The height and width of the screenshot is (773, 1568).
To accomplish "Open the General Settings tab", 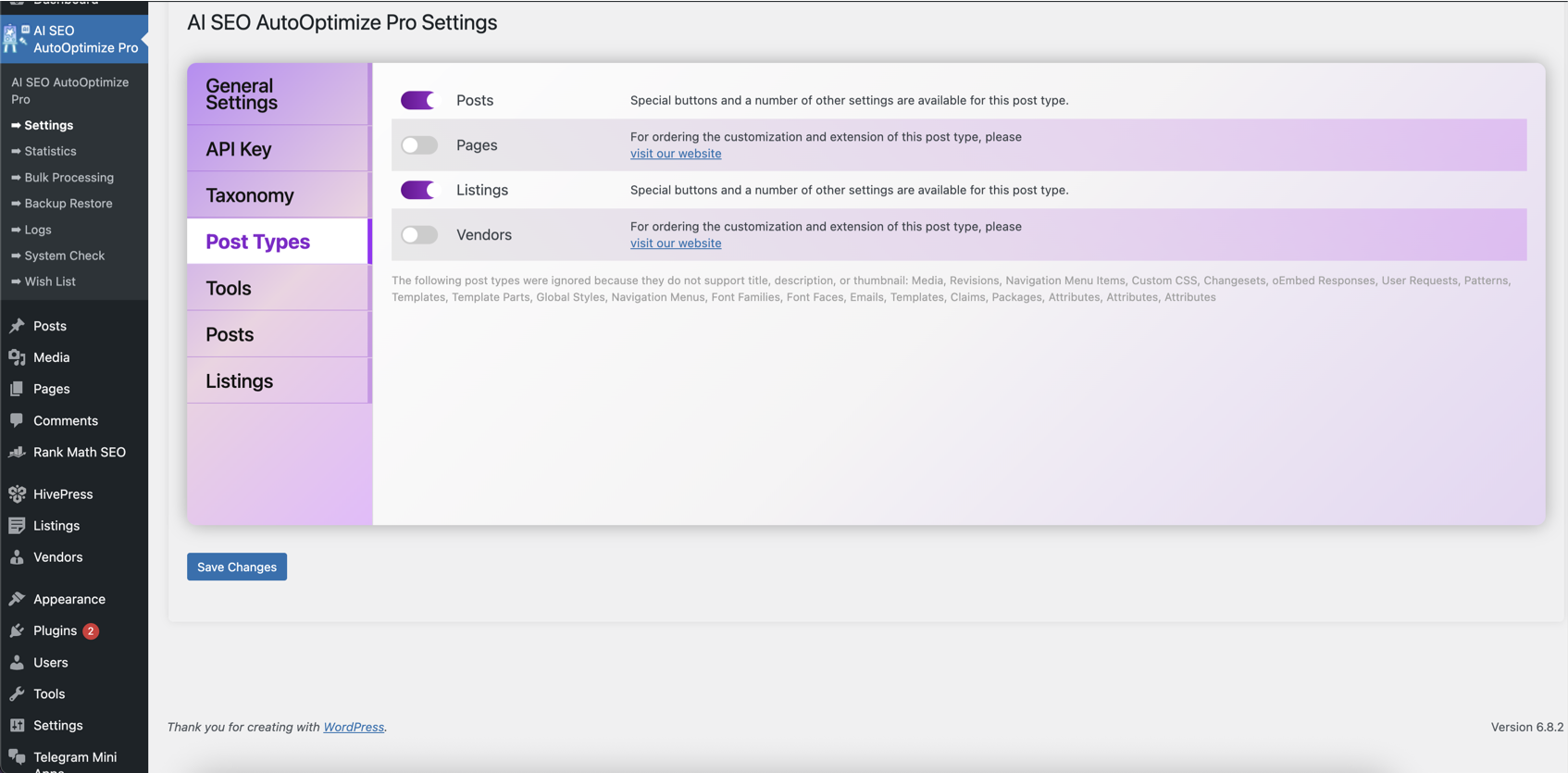I will (x=279, y=94).
